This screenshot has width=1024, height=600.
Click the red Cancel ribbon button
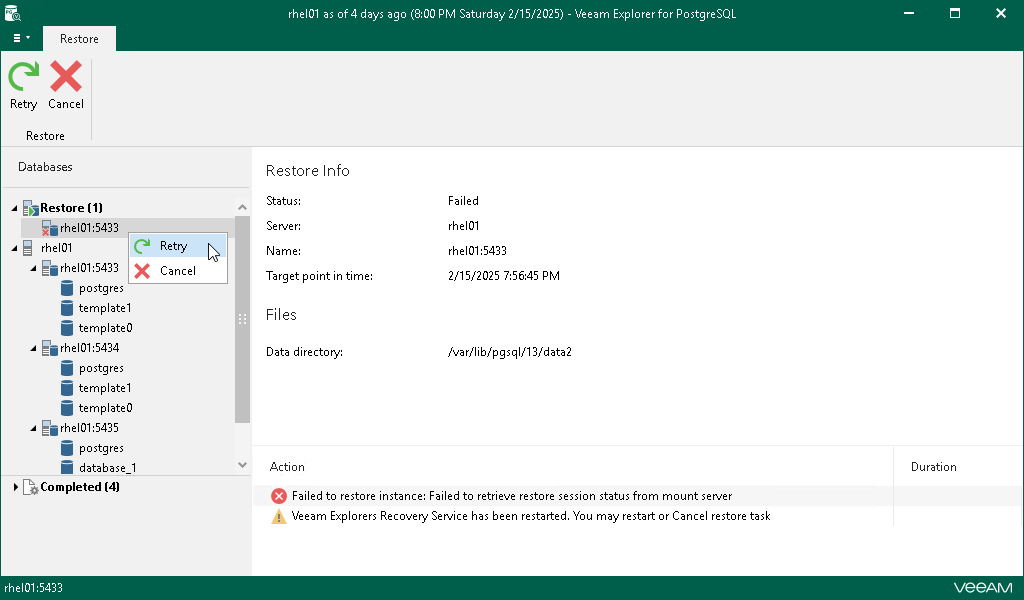66,85
